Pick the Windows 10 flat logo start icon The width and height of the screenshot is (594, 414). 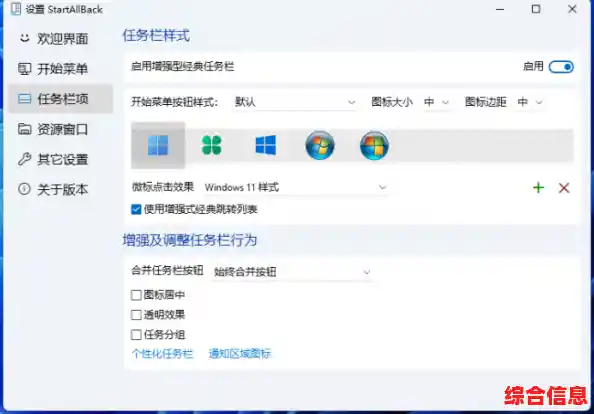tap(266, 145)
